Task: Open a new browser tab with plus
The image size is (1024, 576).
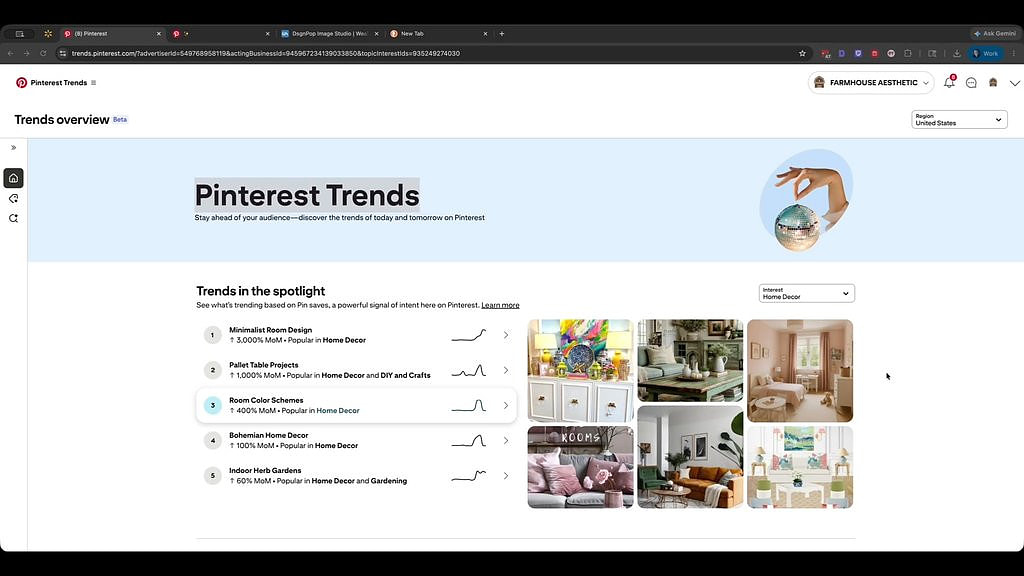Action: (502, 33)
